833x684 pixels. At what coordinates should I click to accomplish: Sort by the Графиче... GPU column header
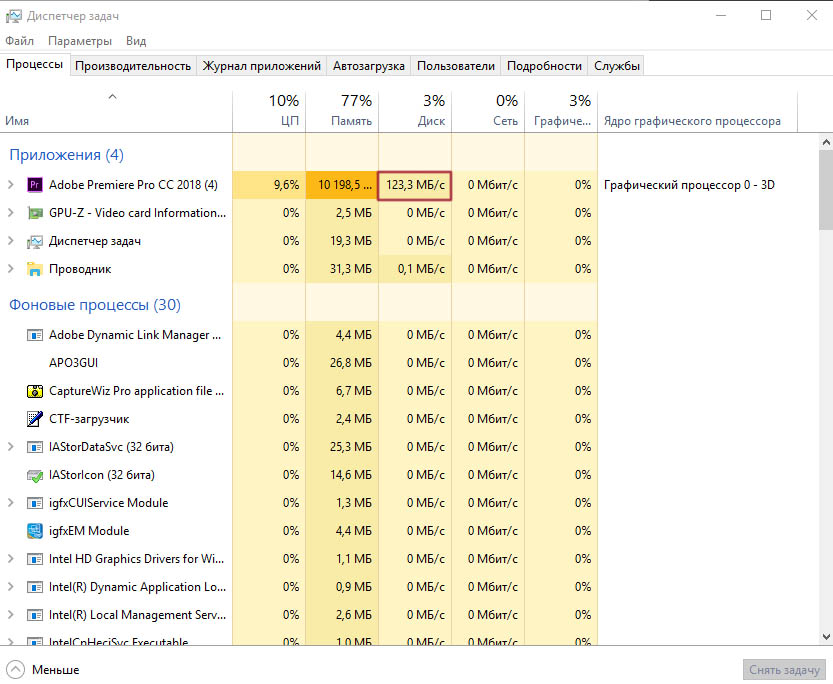tap(561, 112)
